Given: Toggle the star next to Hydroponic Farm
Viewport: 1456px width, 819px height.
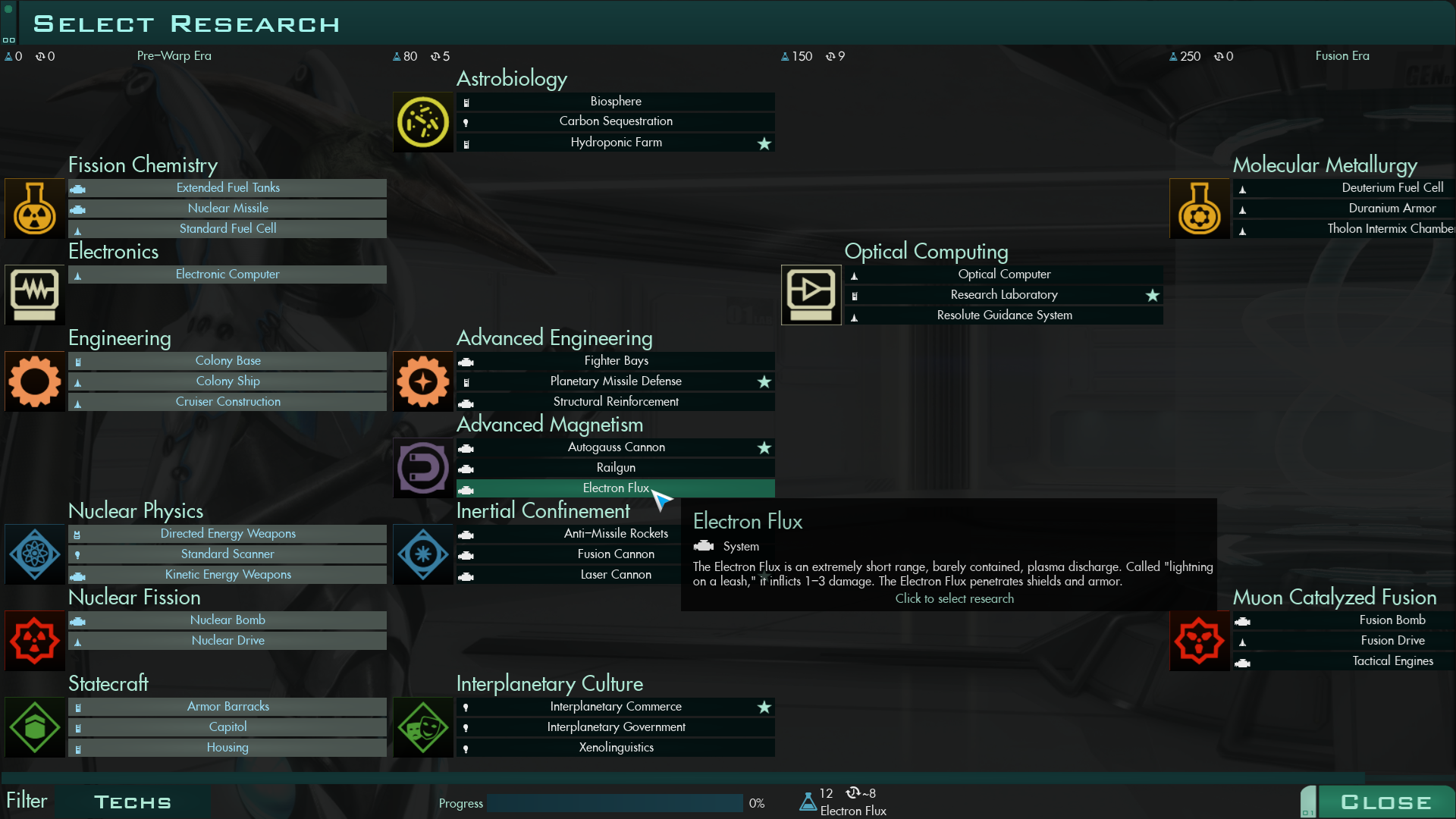Looking at the screenshot, I should (764, 143).
